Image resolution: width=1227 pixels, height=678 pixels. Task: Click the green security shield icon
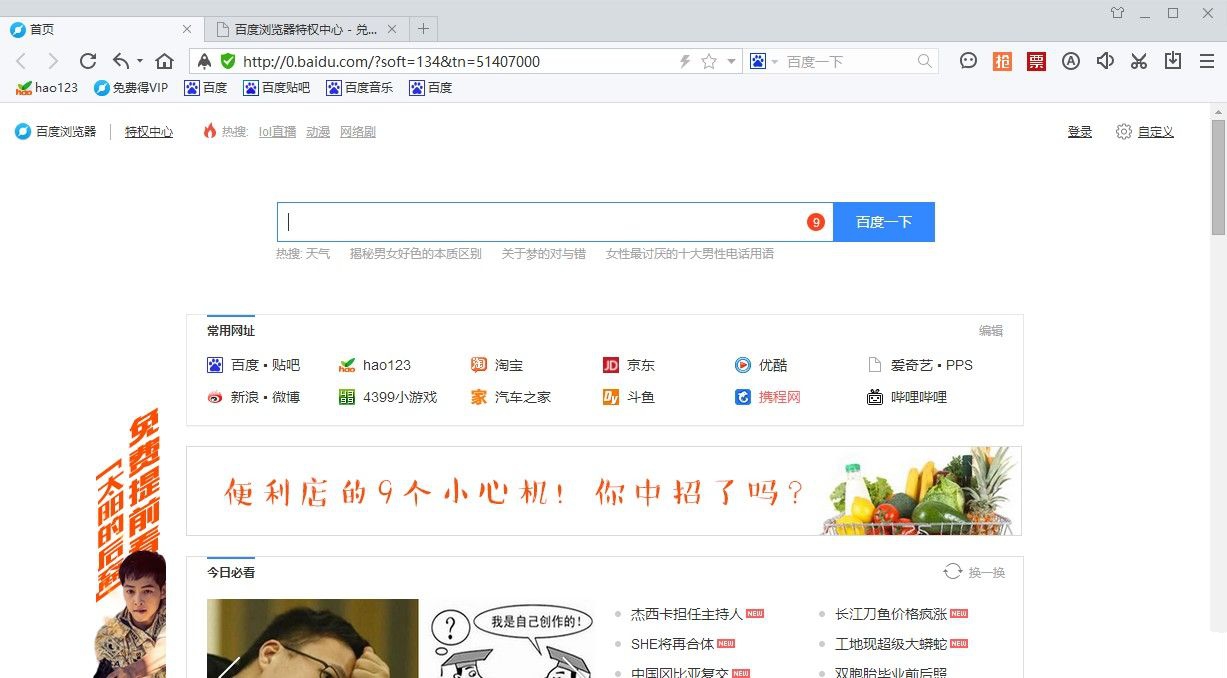click(x=228, y=61)
